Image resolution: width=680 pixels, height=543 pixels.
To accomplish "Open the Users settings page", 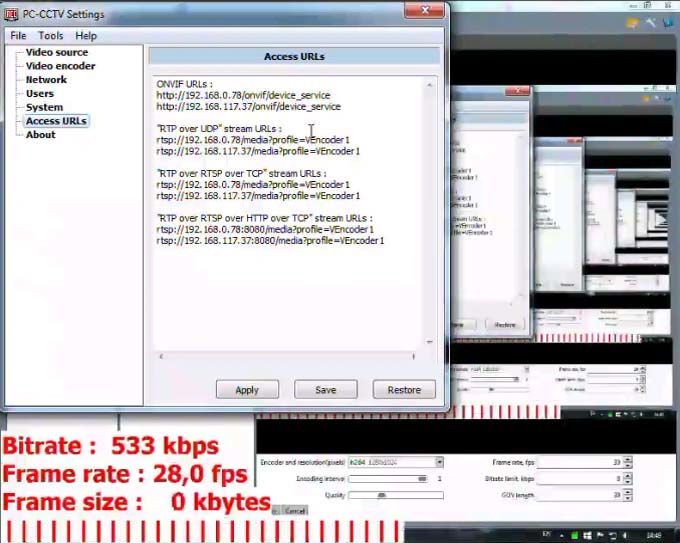I will [40, 94].
